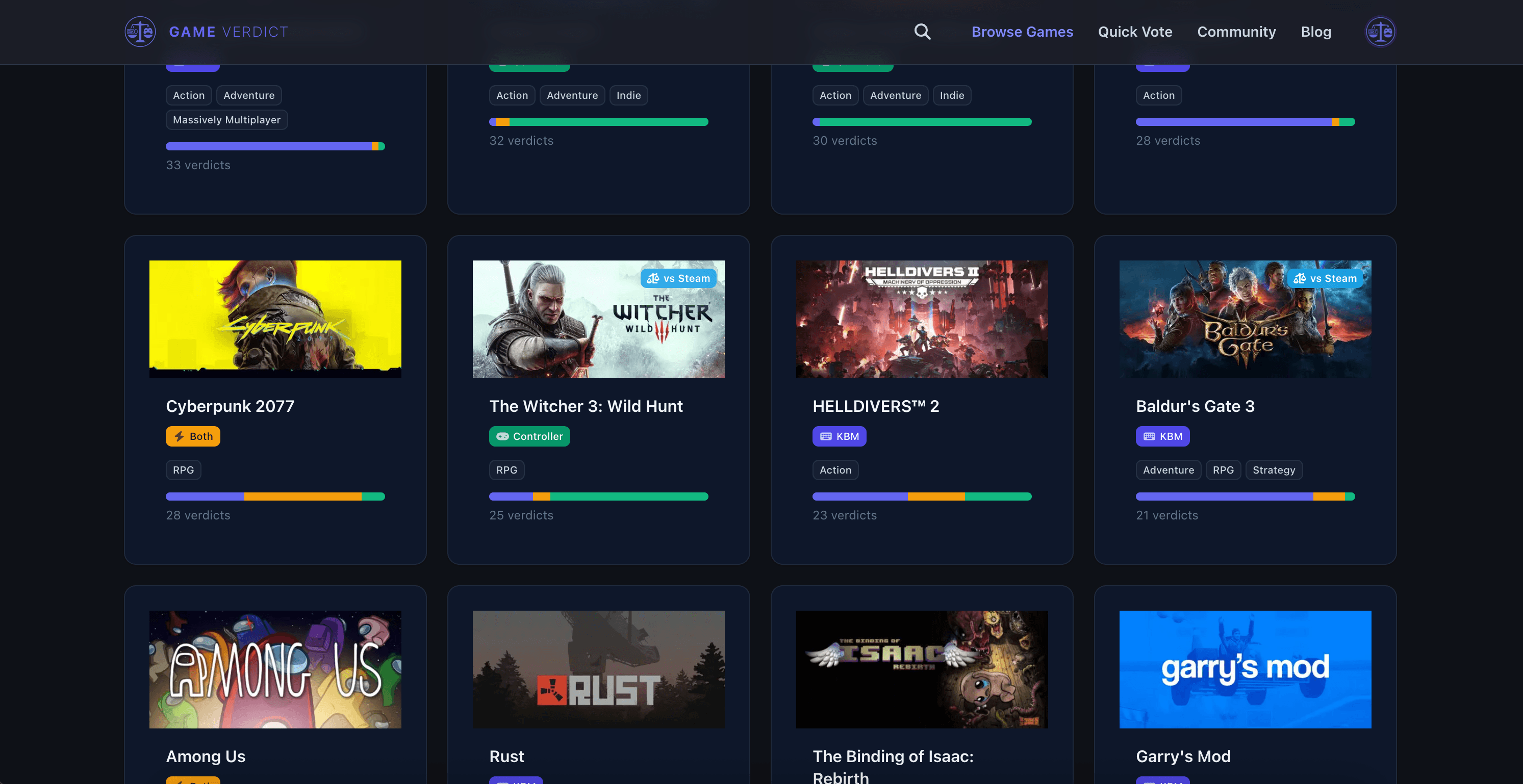Click the Among Us cover image
This screenshot has height=784, width=1523.
point(275,669)
